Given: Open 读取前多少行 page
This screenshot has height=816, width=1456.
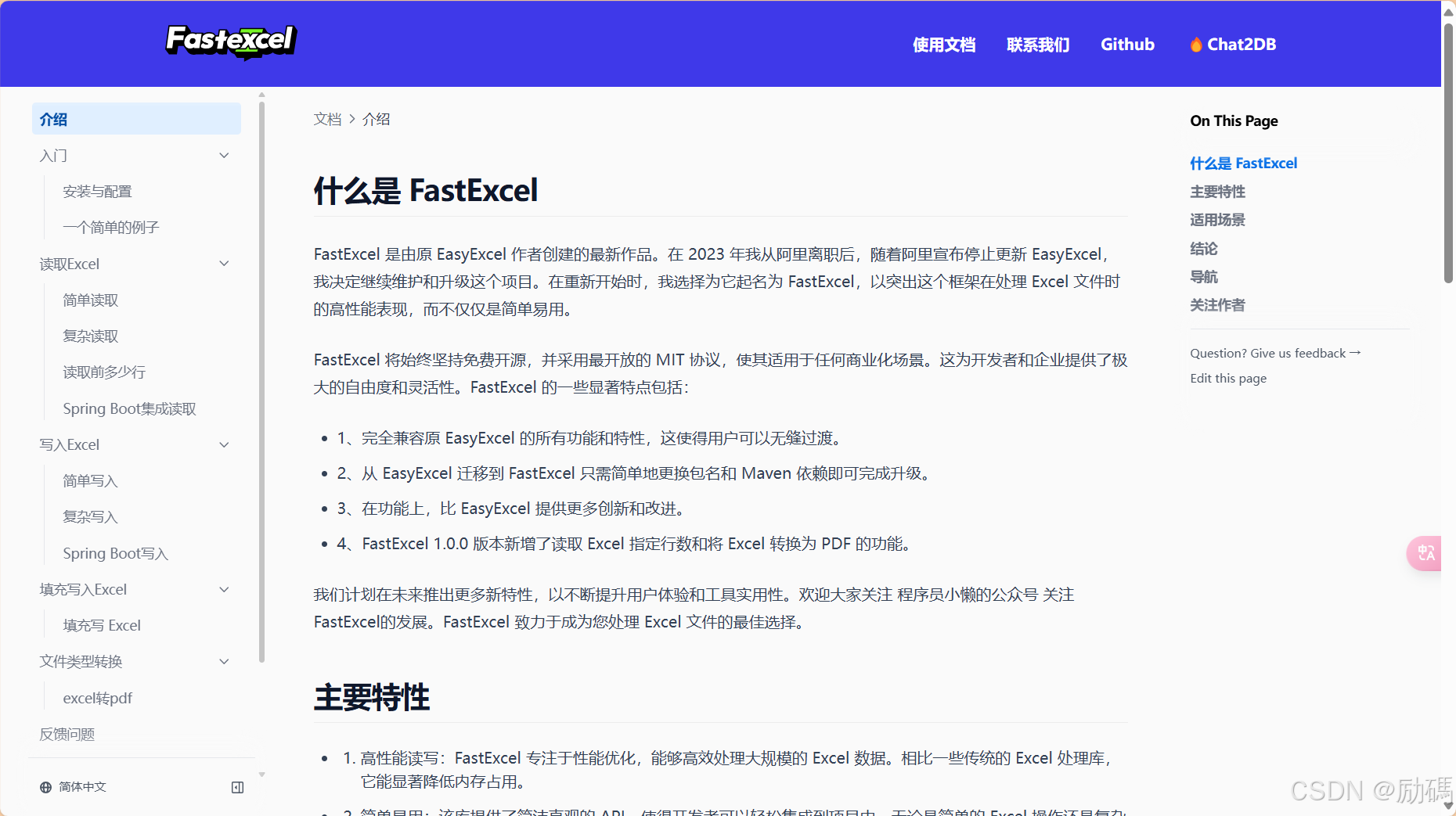Looking at the screenshot, I should pos(104,372).
